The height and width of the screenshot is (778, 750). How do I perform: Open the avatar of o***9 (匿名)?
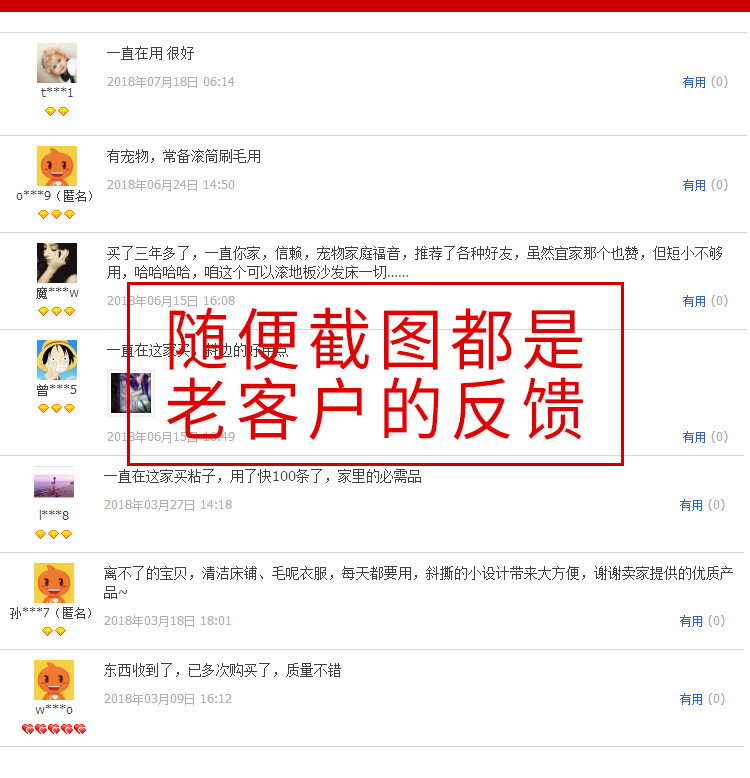[57, 166]
